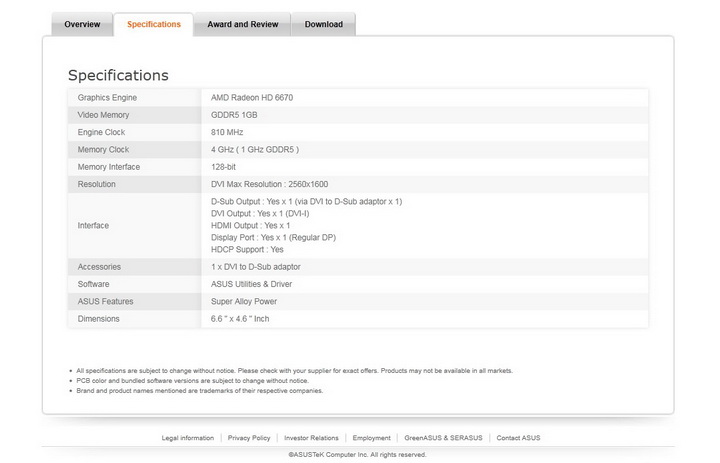Click the HDMI Output : Yes x 1 line
The width and height of the screenshot is (720, 463).
[x=250, y=226]
